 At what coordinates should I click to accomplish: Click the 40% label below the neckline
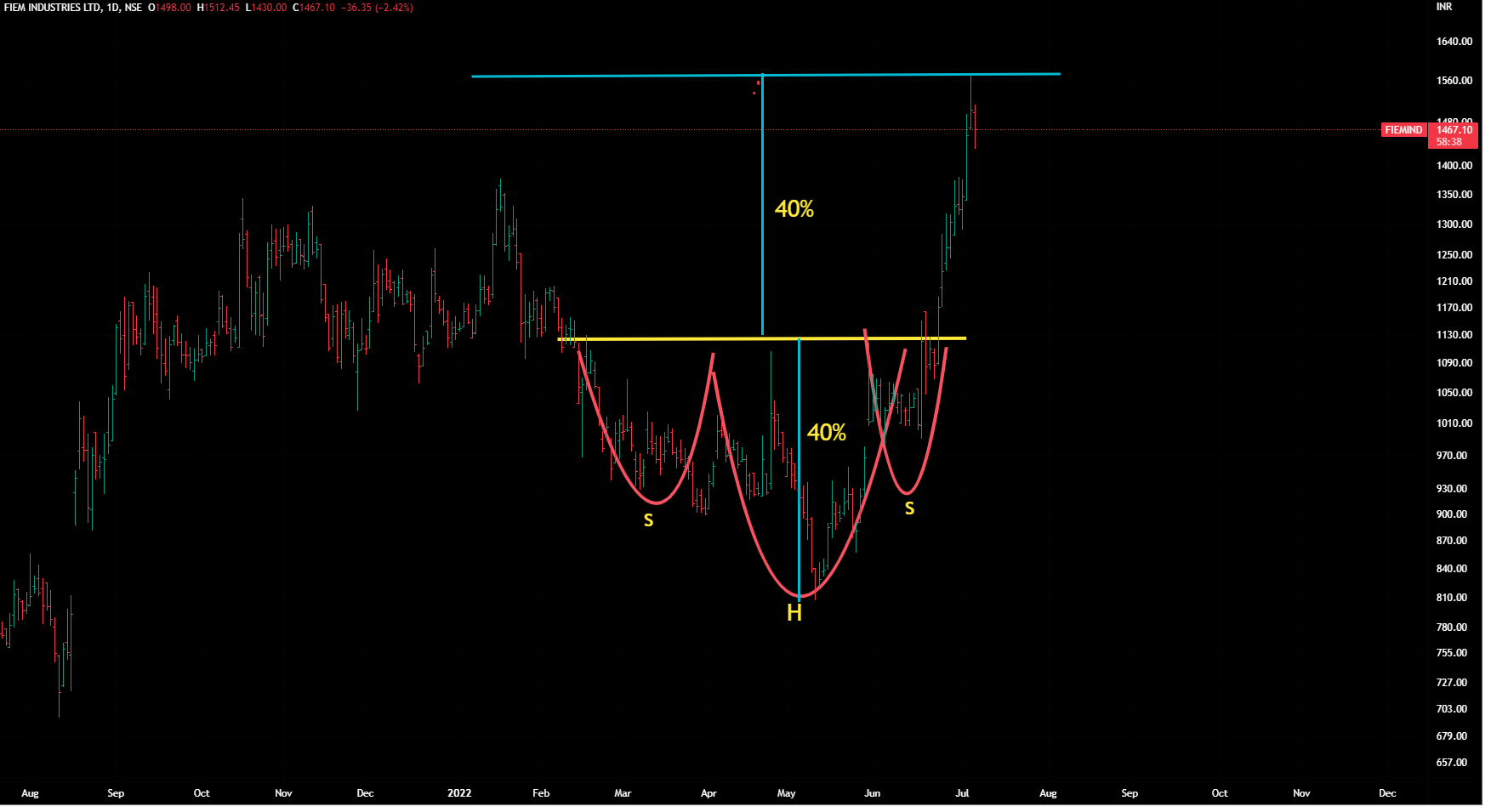(x=826, y=433)
